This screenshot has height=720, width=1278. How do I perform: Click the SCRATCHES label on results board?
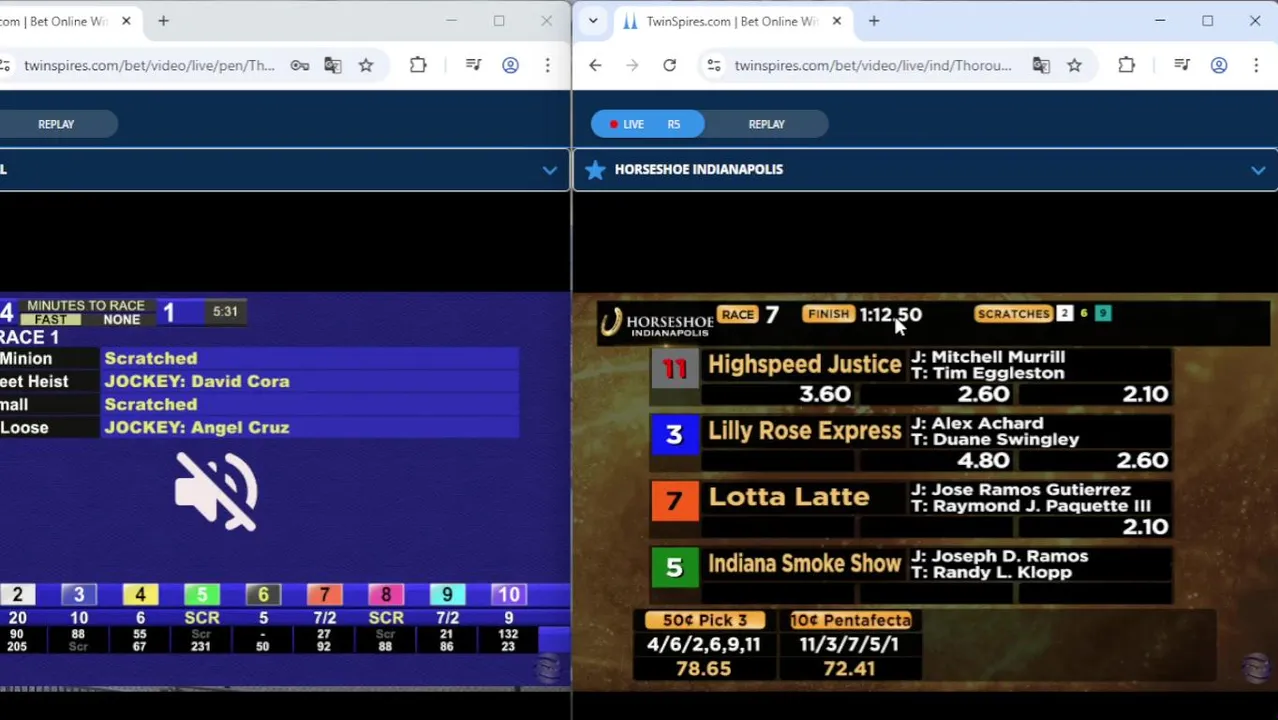tap(1013, 314)
